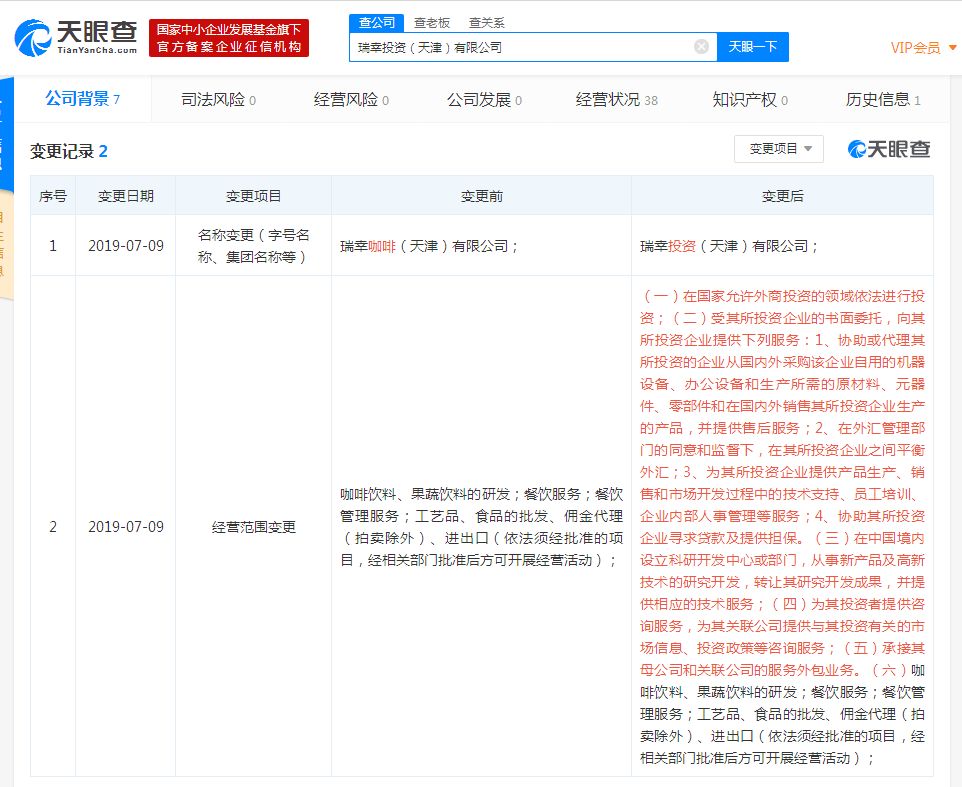Open the 公司背景 tab
This screenshot has width=962, height=787.
click(82, 99)
